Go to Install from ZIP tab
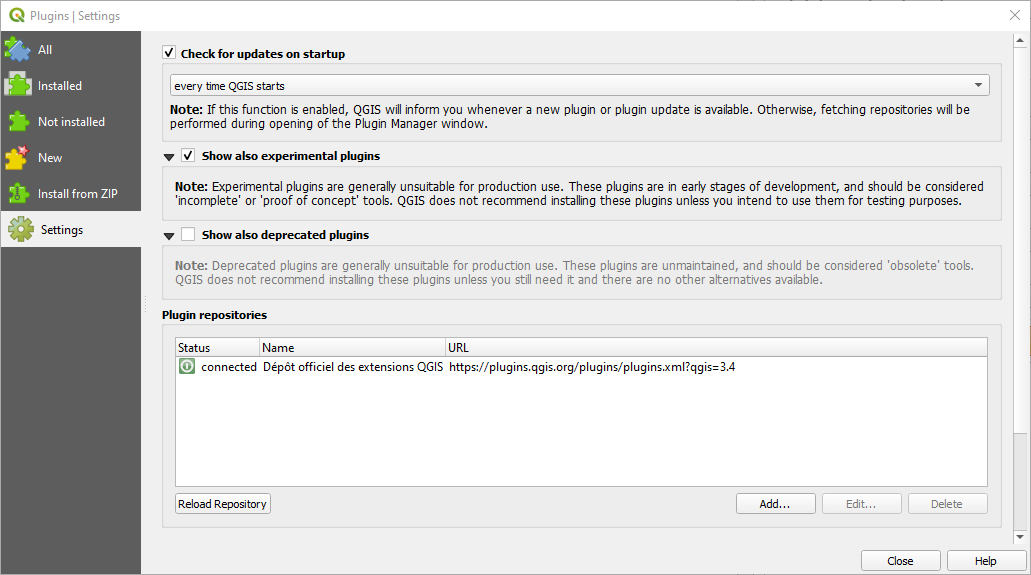1031x575 pixels. pyautogui.click(x=71, y=193)
